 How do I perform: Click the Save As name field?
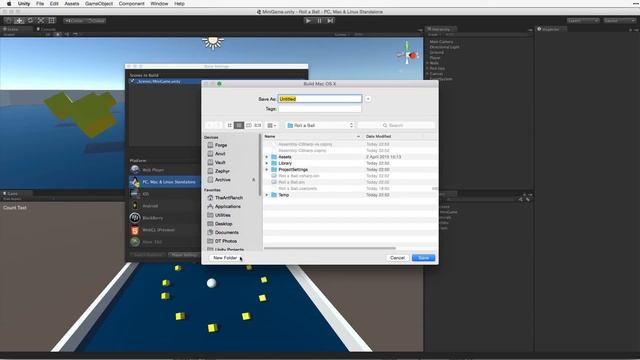click(320, 99)
